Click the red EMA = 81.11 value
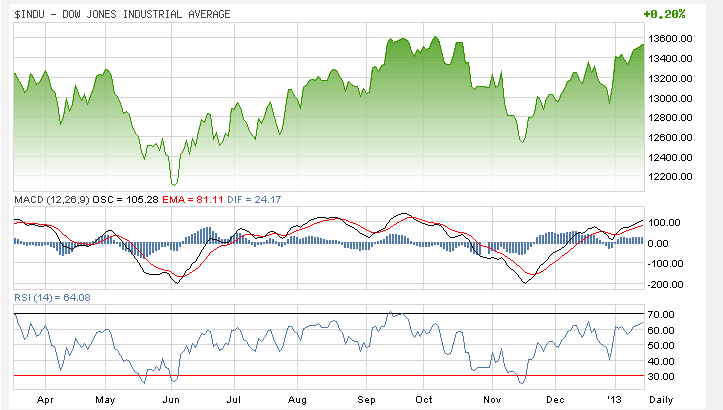This screenshot has height=410, width=723. click(193, 200)
